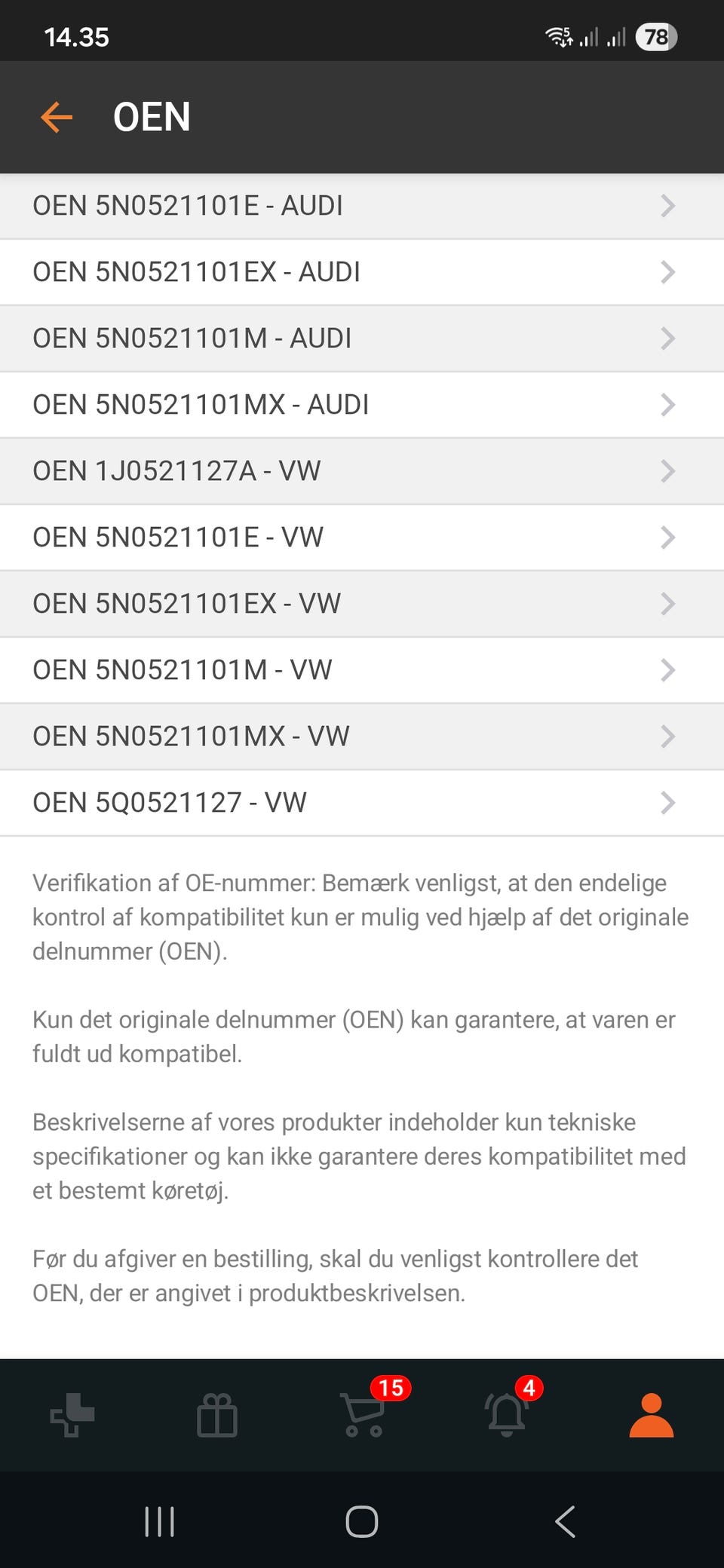Open the profile account tab
The height and width of the screenshot is (1568, 724).
click(651, 1415)
